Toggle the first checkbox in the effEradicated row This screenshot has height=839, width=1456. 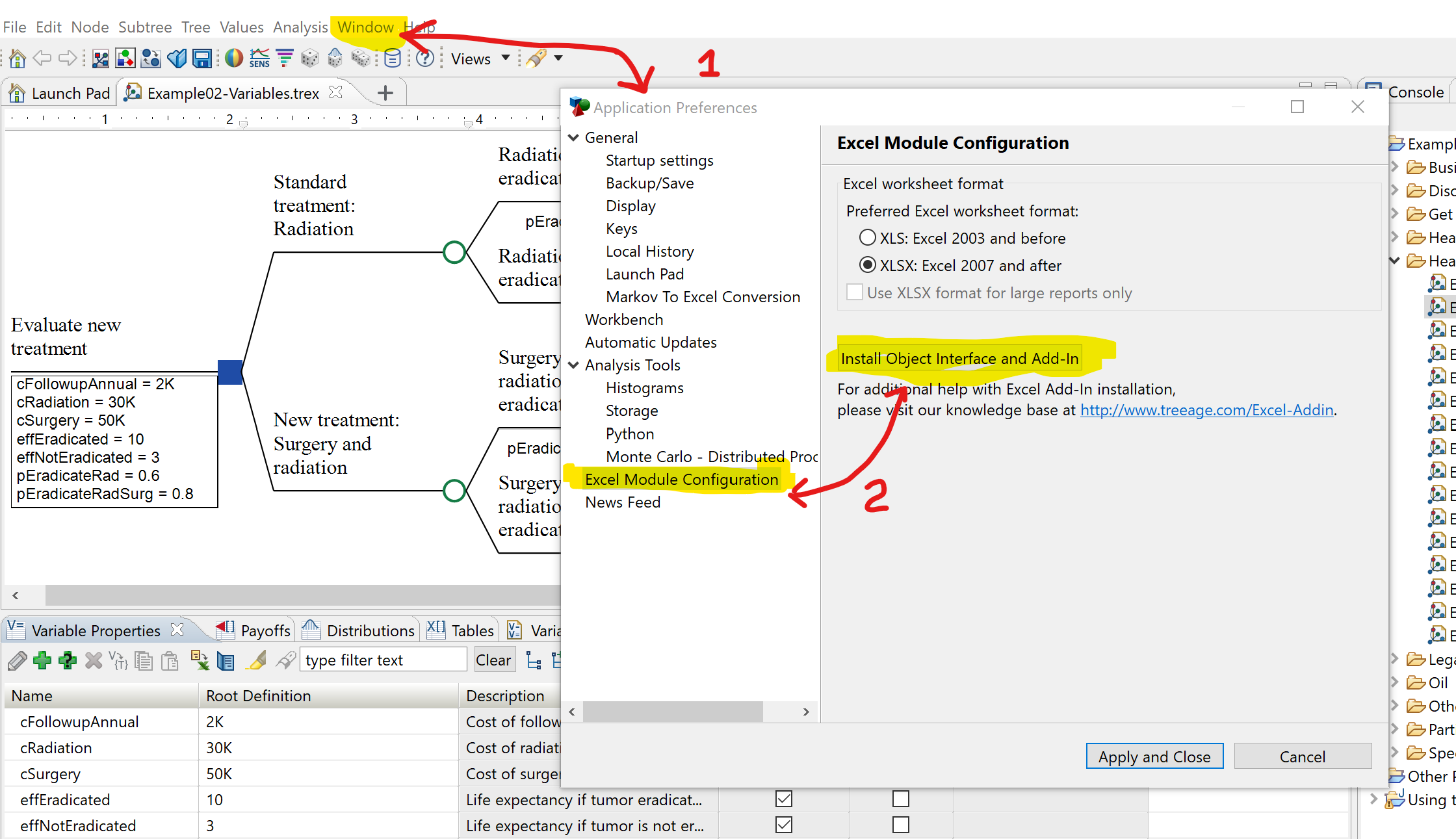tap(784, 799)
